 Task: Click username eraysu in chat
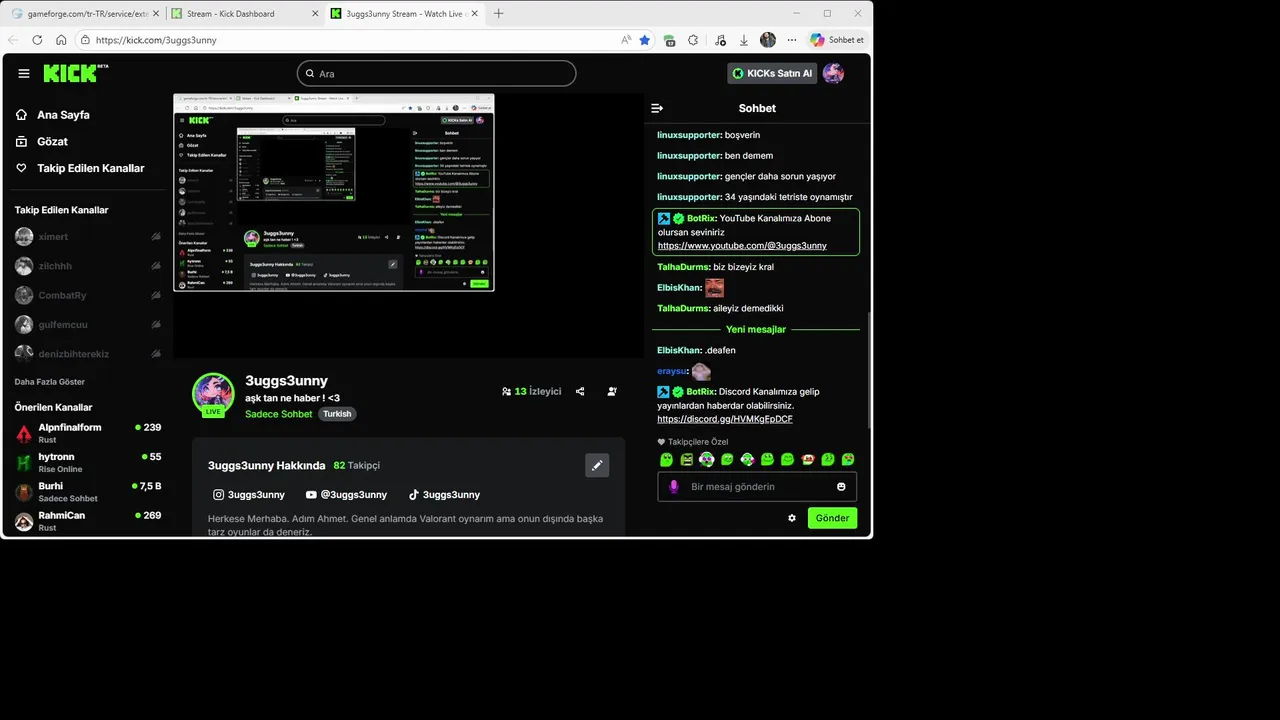(x=672, y=371)
